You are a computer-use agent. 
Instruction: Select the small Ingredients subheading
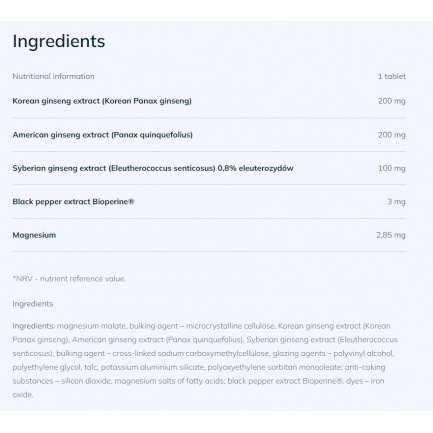coord(33,304)
